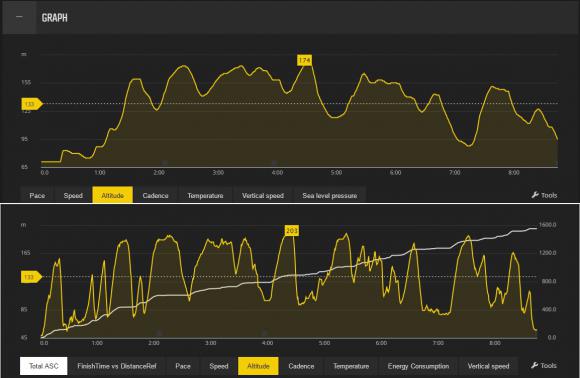This screenshot has height=378, width=580.
Task: Select the Vertical speed tab in the lower graph
Action: click(488, 366)
